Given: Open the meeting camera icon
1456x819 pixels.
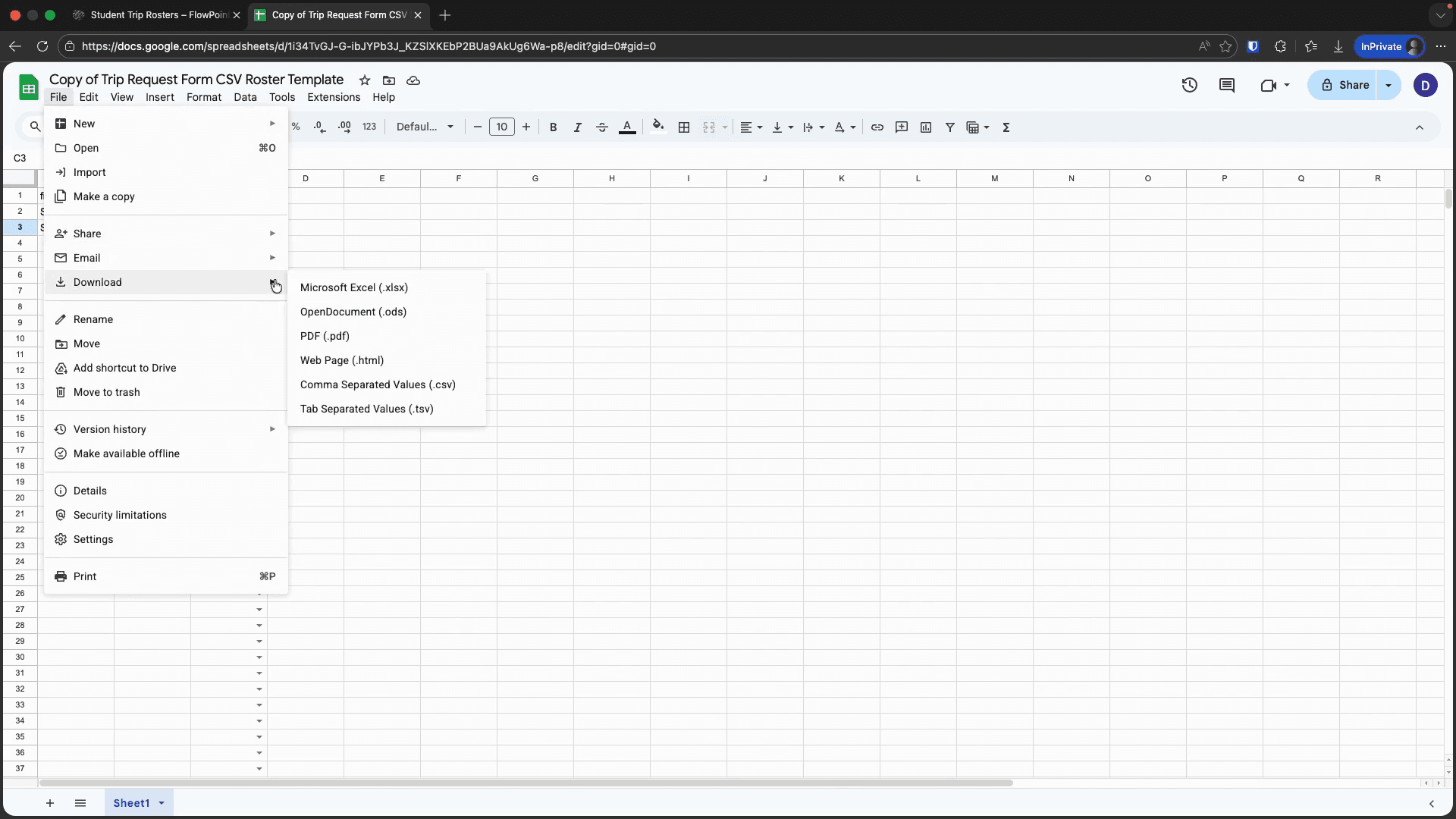Looking at the screenshot, I should [x=1268, y=85].
